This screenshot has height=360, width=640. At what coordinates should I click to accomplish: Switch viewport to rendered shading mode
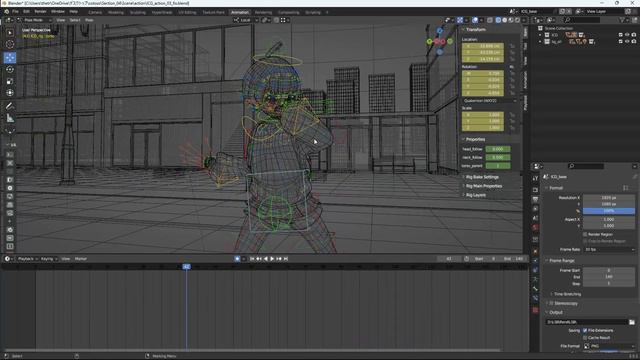(517, 20)
